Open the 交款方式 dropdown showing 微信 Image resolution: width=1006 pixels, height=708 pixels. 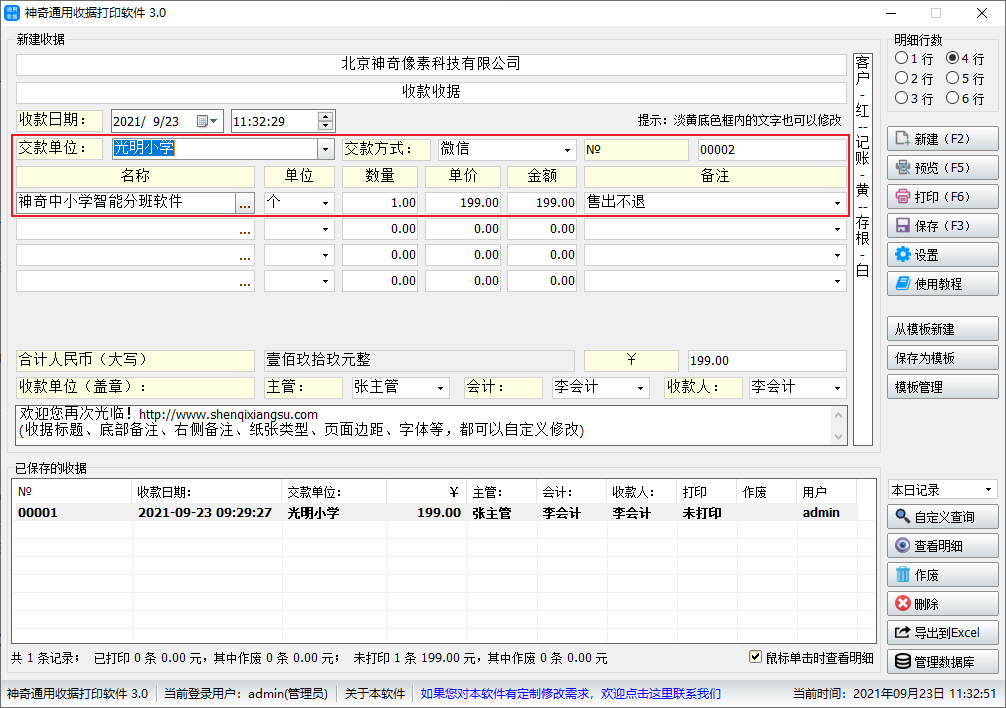(567, 150)
